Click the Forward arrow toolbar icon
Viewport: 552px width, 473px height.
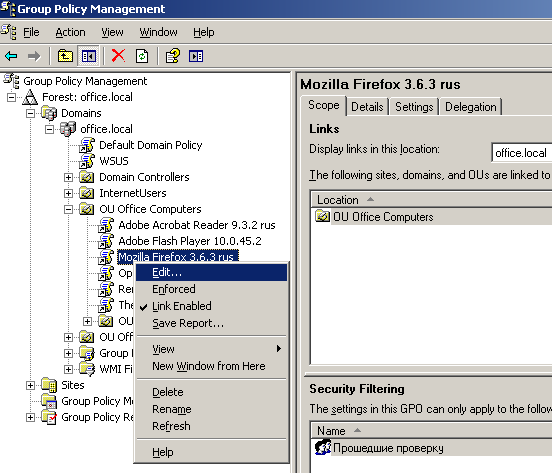[34, 56]
